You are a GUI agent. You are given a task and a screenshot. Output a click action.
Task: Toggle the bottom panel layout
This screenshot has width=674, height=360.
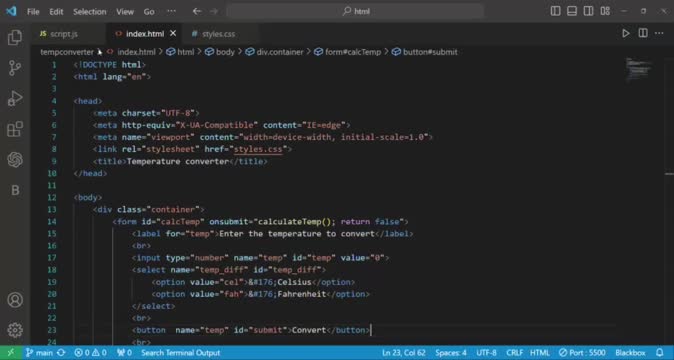click(x=572, y=11)
